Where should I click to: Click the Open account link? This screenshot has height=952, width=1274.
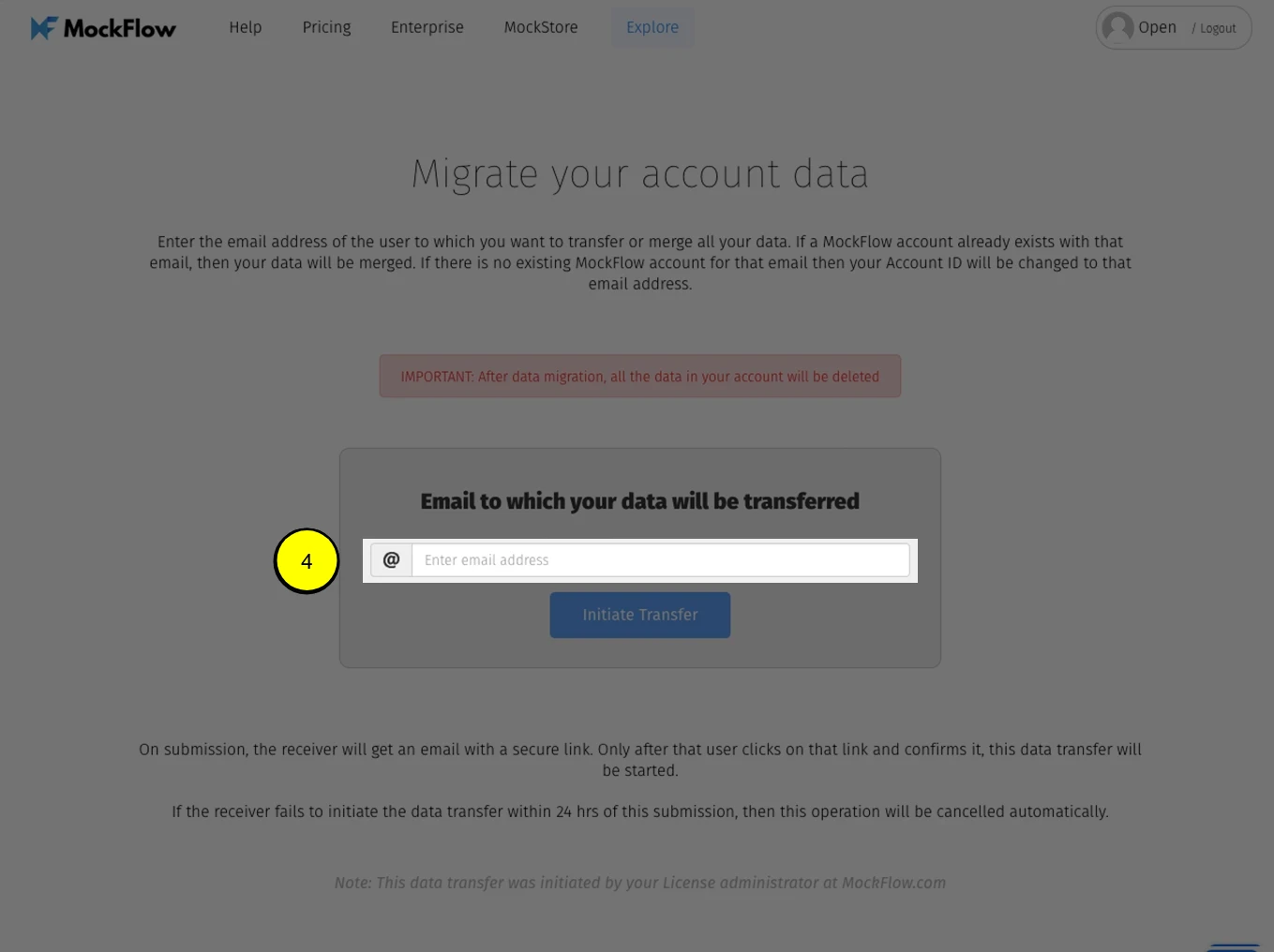click(1157, 27)
